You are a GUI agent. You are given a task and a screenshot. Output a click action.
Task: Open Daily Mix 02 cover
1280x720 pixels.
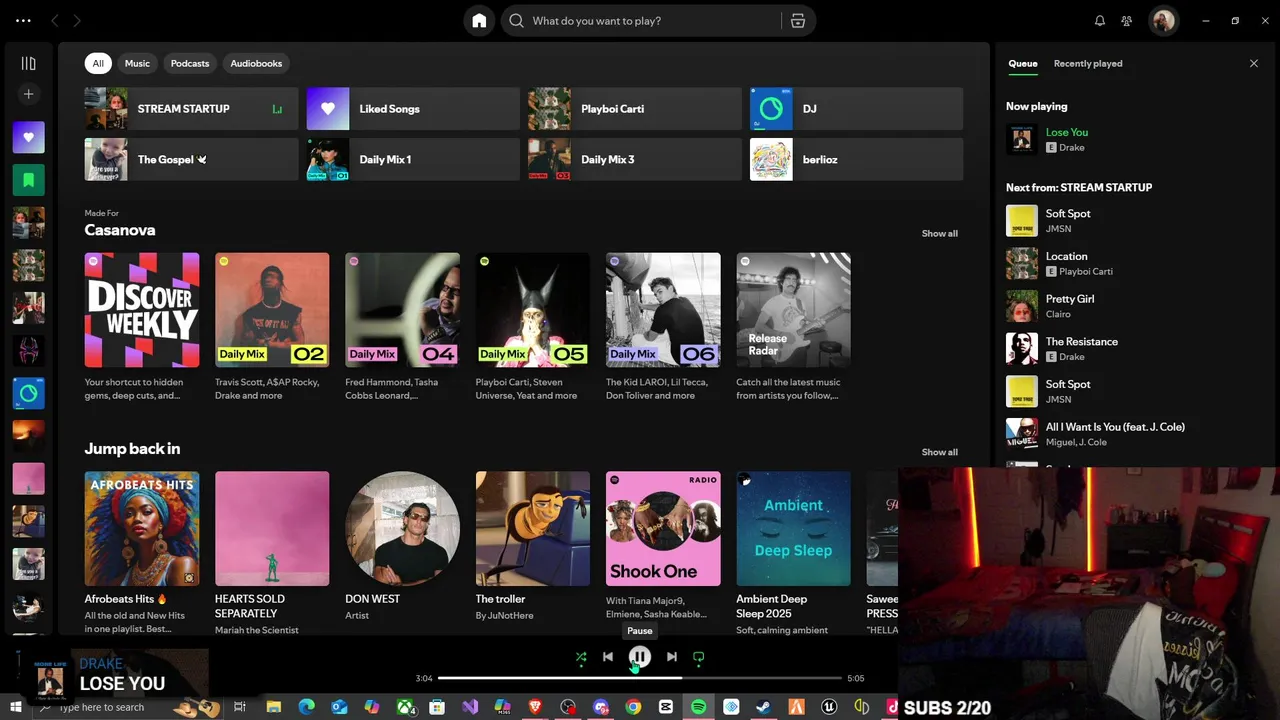click(272, 310)
